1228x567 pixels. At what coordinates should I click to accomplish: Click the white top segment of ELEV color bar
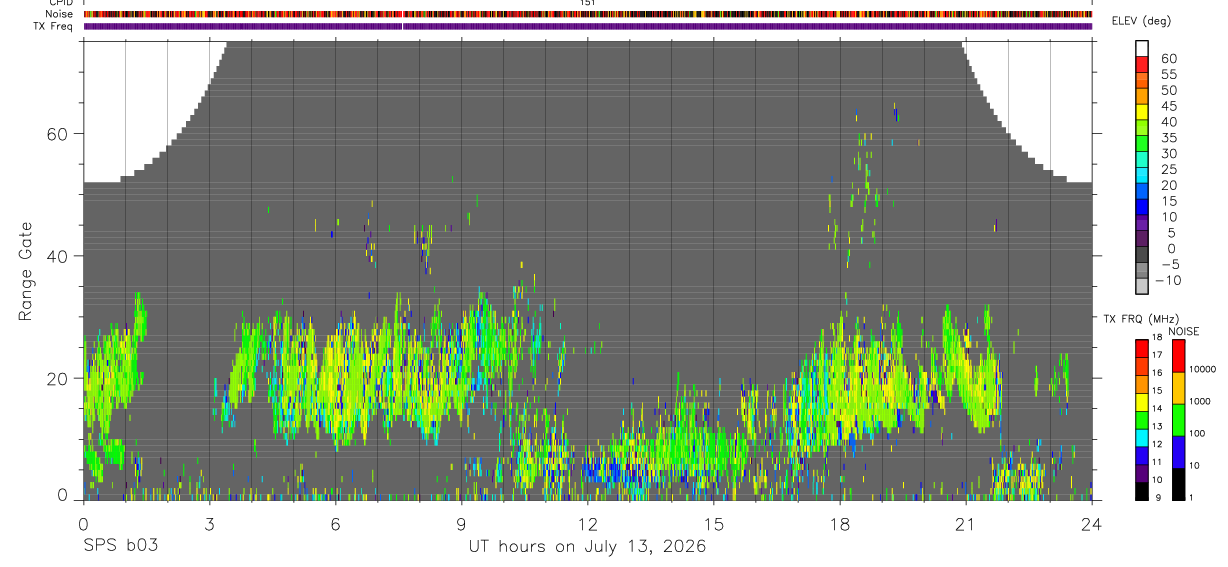click(1142, 48)
